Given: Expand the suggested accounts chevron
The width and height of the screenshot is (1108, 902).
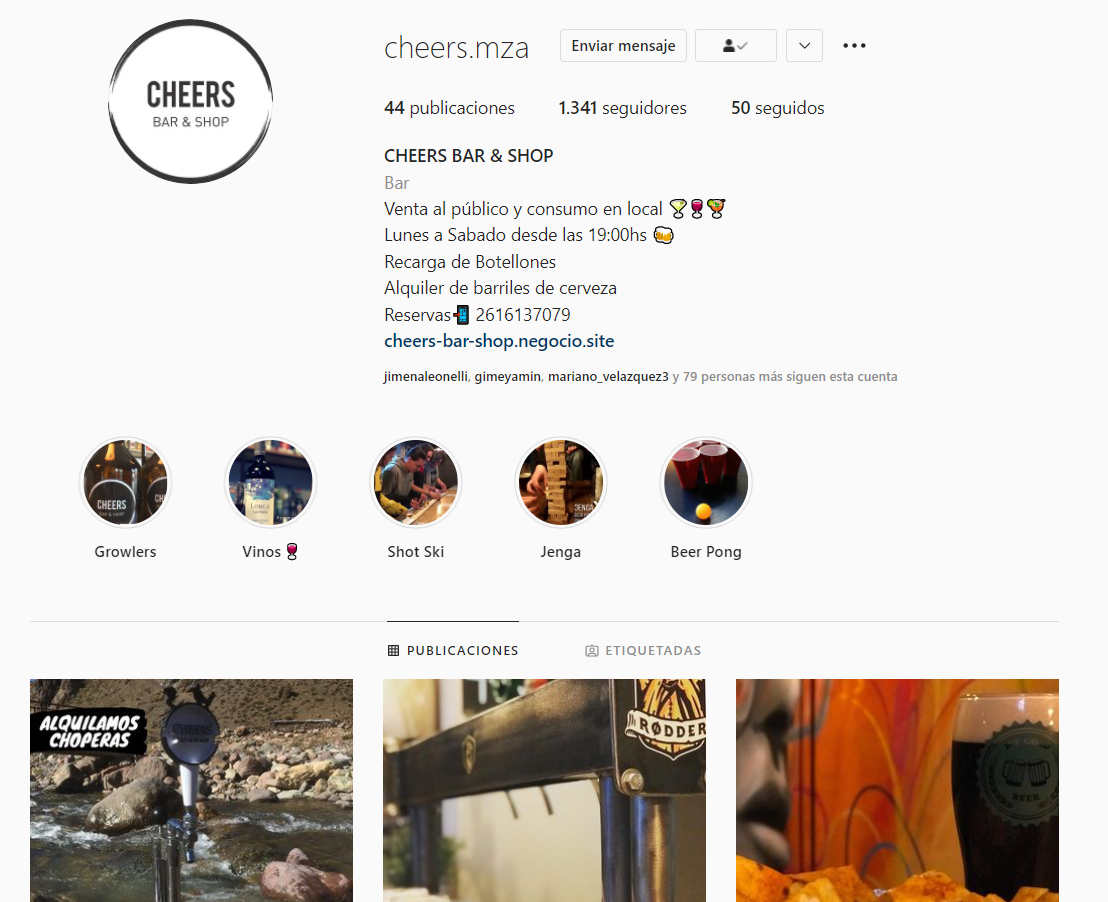Looking at the screenshot, I should click(x=804, y=46).
